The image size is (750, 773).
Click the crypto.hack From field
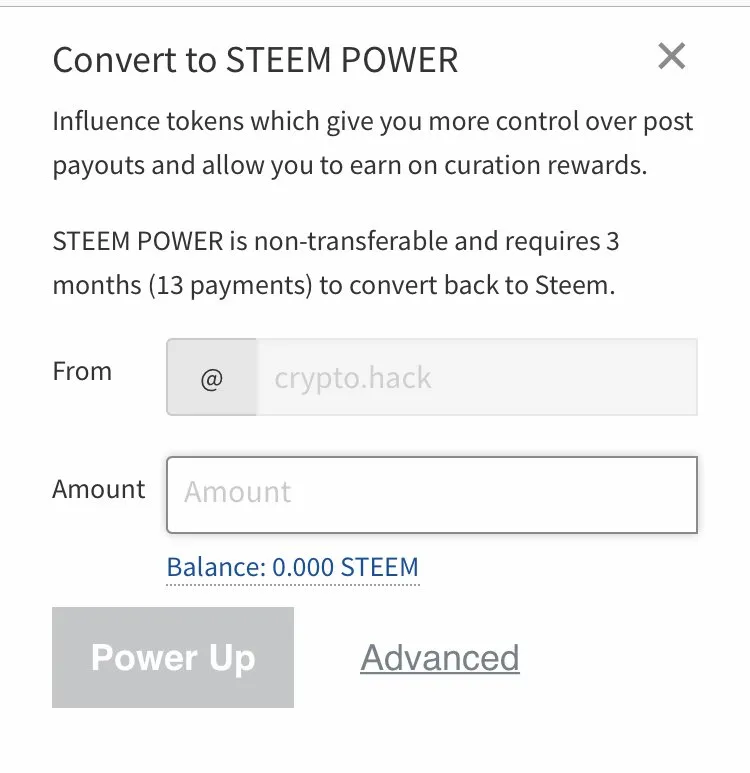coord(476,378)
